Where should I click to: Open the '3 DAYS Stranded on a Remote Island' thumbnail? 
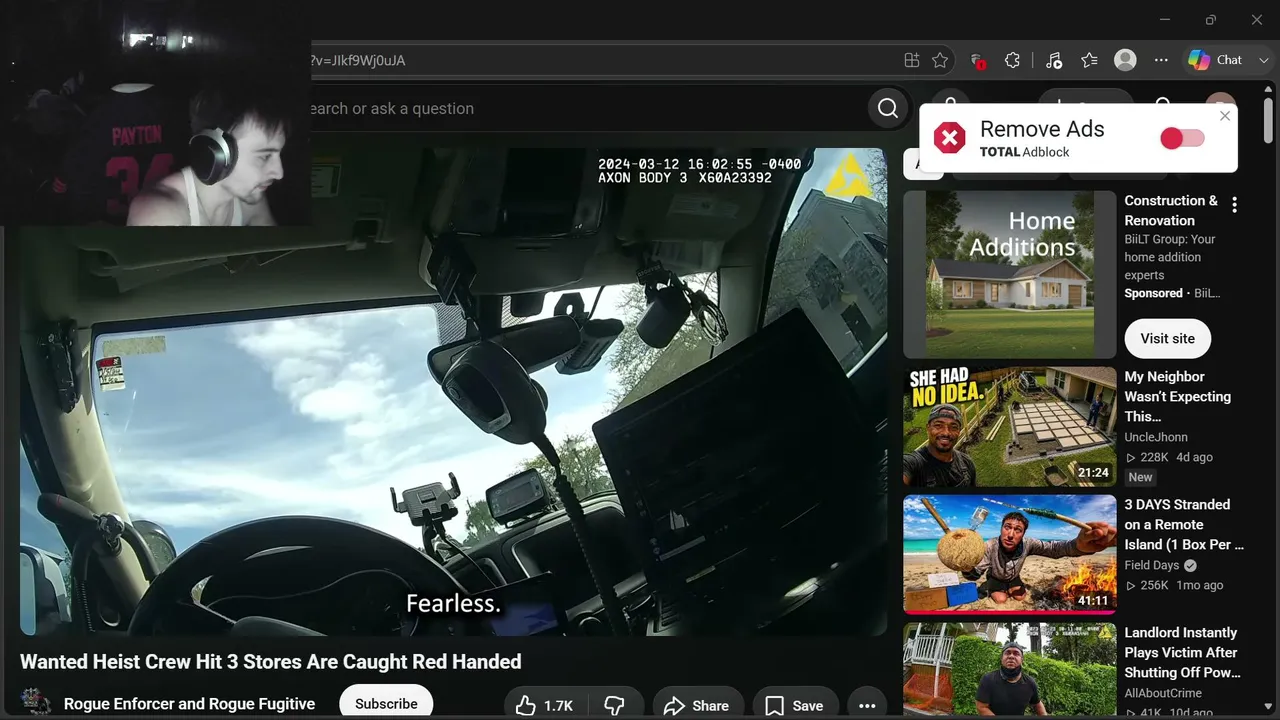click(x=1010, y=555)
